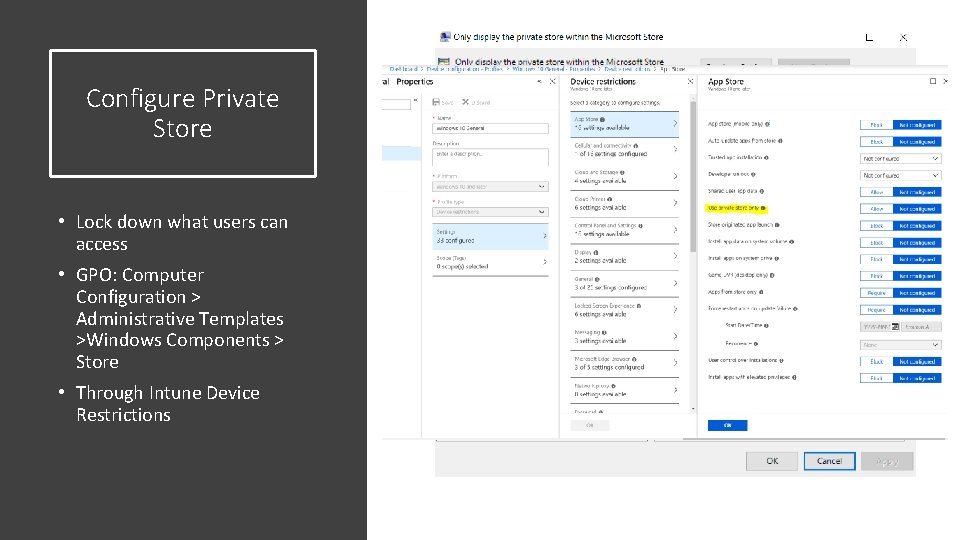This screenshot has width=960, height=540.
Task: Click the Discard X icon in Properties toolbar
Action: tap(465, 102)
